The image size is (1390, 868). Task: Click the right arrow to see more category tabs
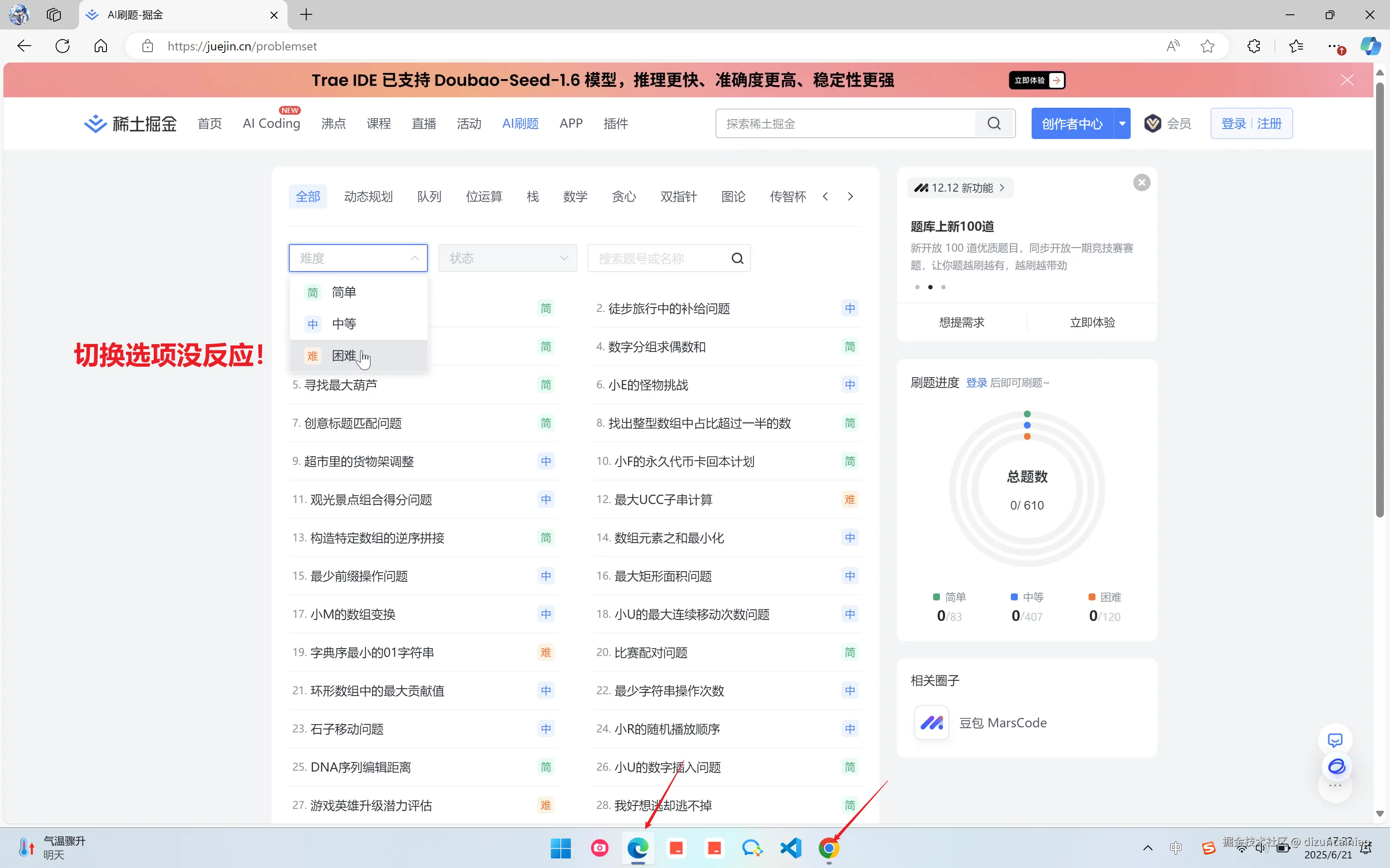coord(850,196)
